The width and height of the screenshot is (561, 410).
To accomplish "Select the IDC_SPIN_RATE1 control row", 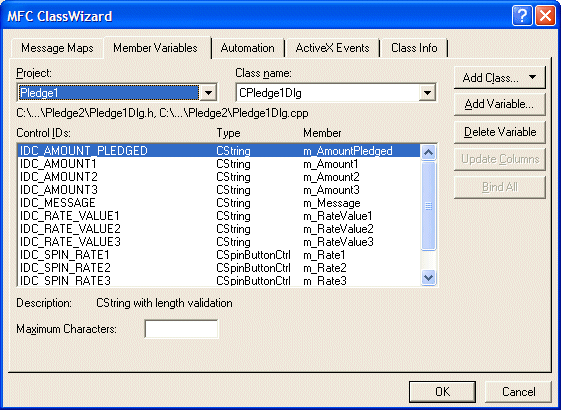I will 219,255.
